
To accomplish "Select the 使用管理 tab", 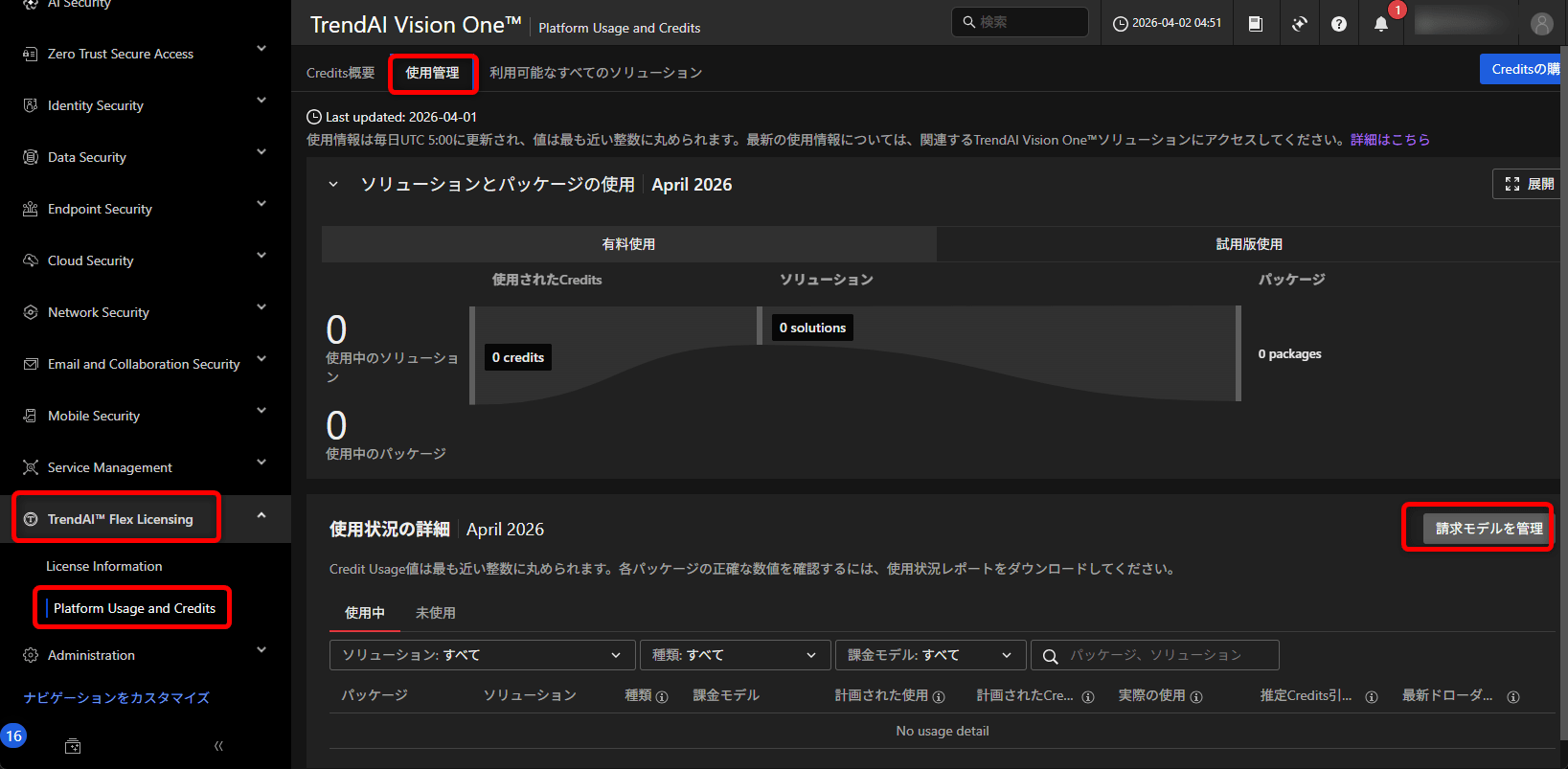I will pyautogui.click(x=432, y=73).
